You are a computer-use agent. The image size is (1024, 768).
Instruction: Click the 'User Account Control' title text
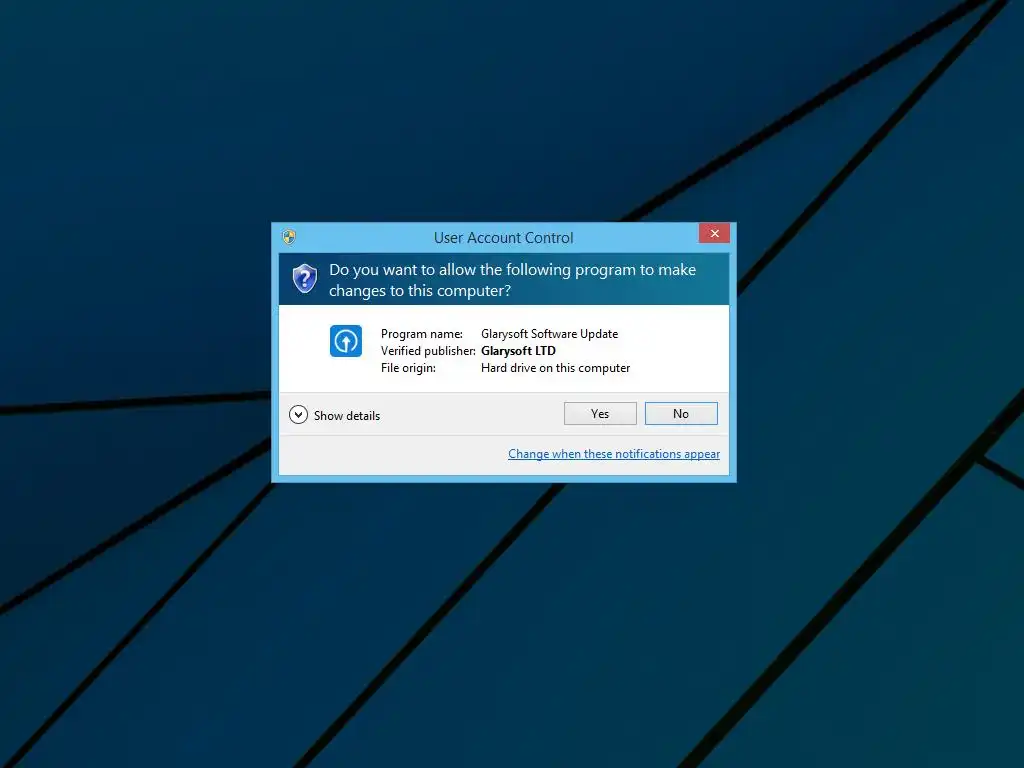(x=504, y=238)
